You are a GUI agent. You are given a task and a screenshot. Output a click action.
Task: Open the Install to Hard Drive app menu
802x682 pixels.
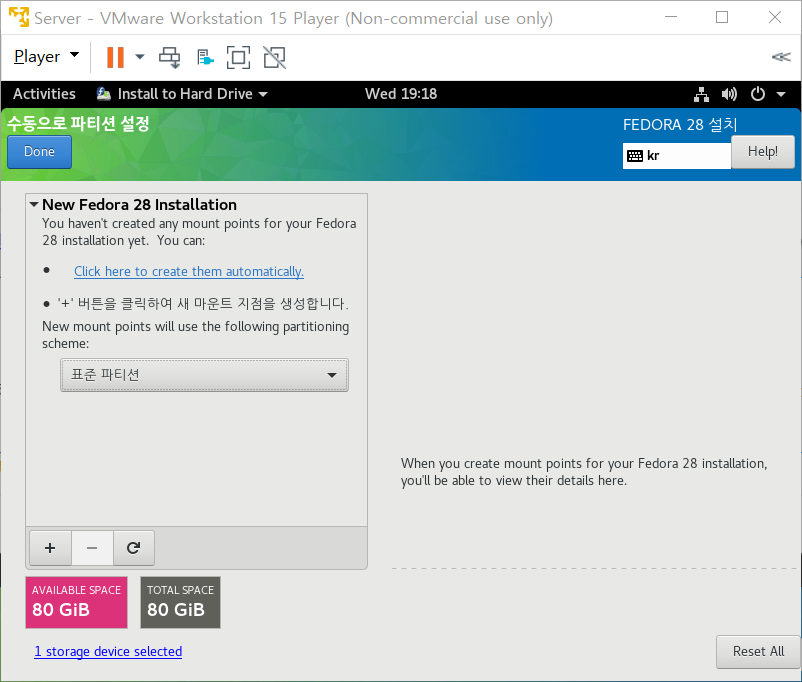tap(183, 94)
